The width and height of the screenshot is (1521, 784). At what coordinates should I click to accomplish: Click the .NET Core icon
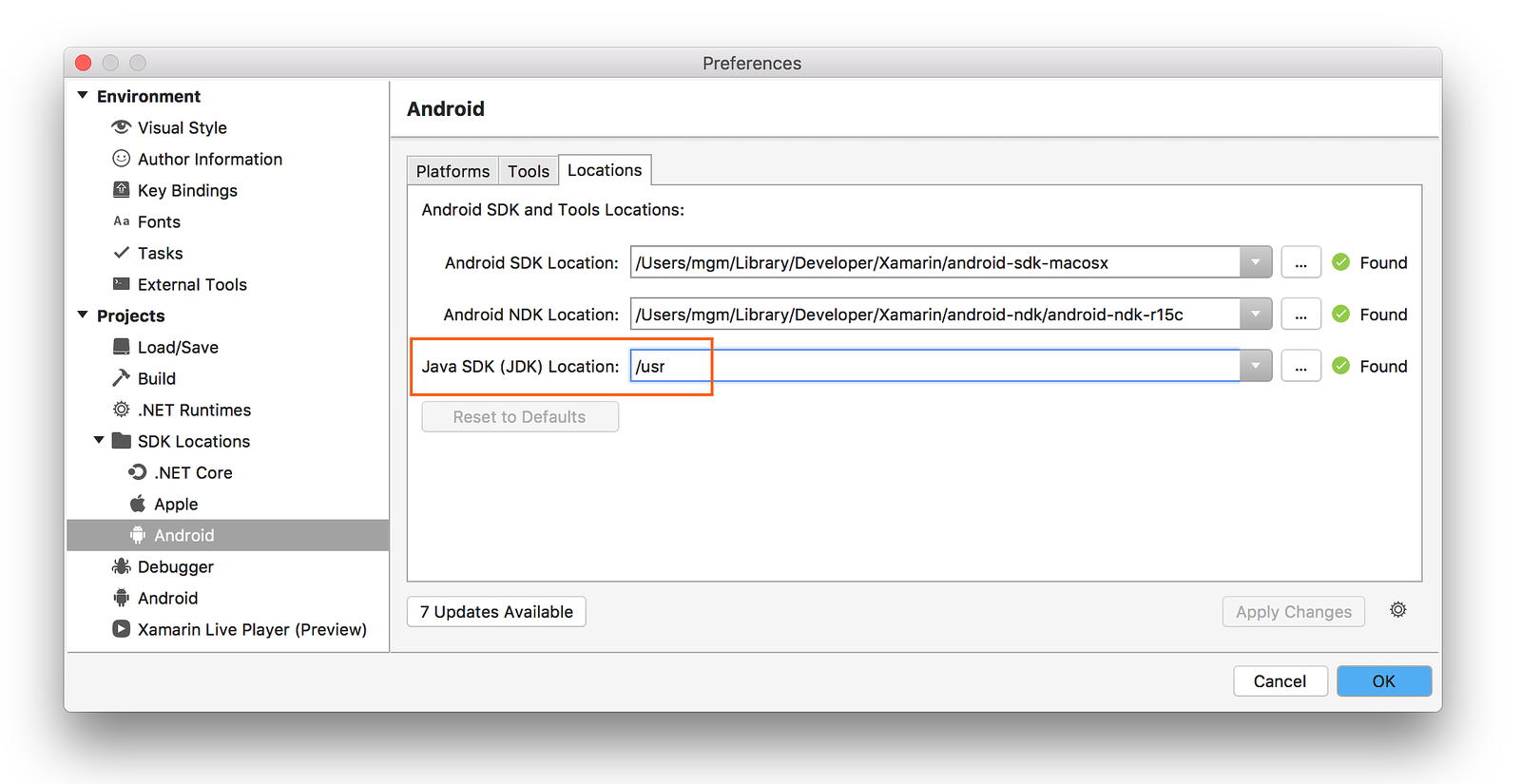[138, 471]
